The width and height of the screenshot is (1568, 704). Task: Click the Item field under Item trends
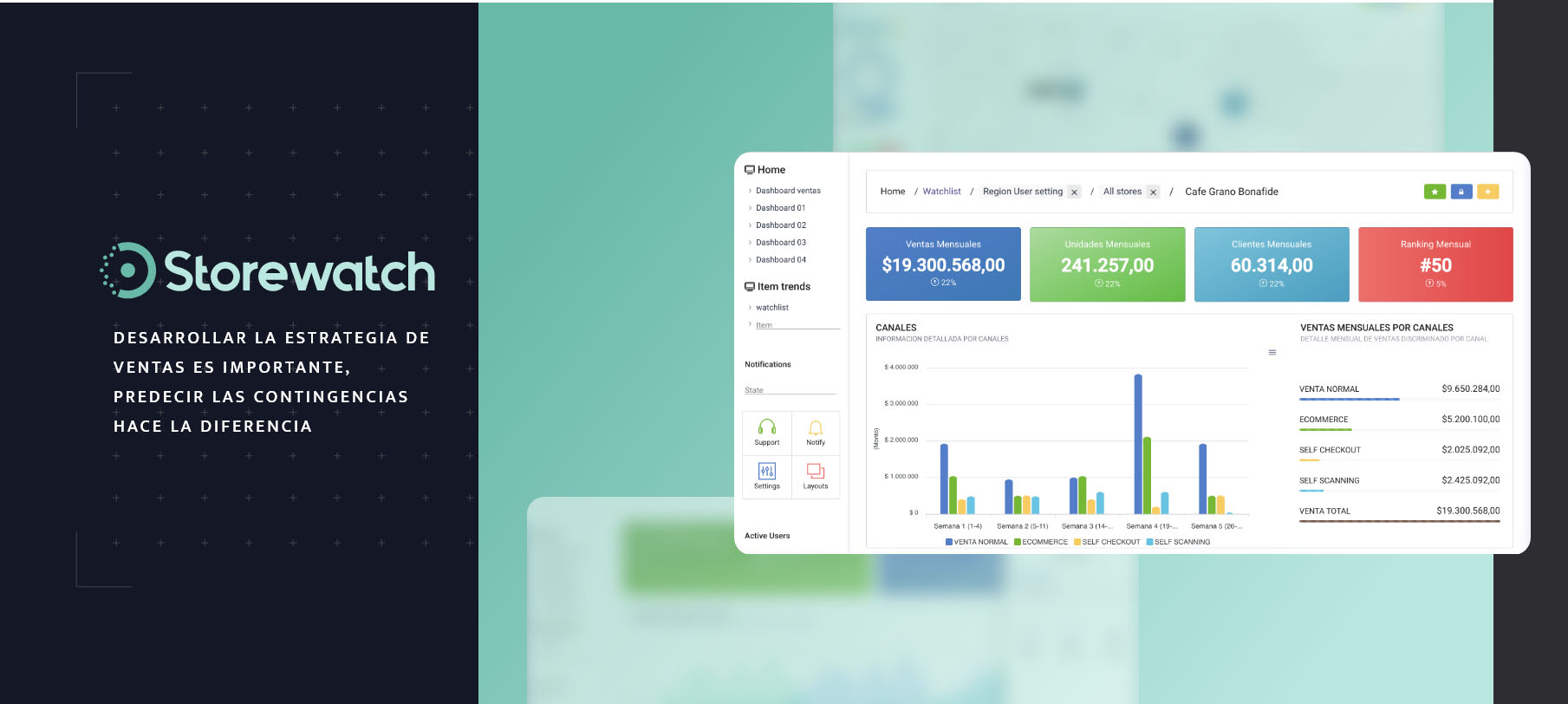coord(797,325)
